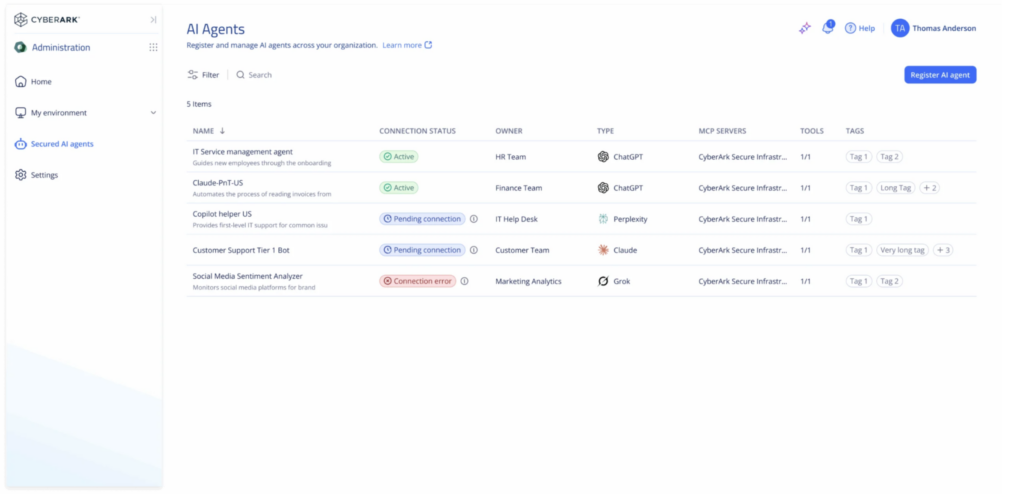Click IT Help Desk owner cell
1024x494 pixels.
(x=517, y=219)
